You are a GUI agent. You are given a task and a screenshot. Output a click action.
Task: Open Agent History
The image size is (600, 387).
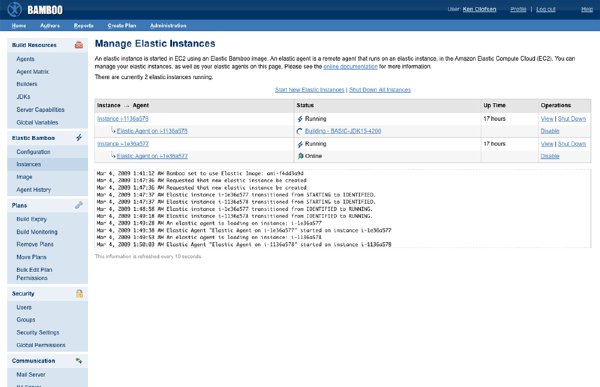(33, 189)
